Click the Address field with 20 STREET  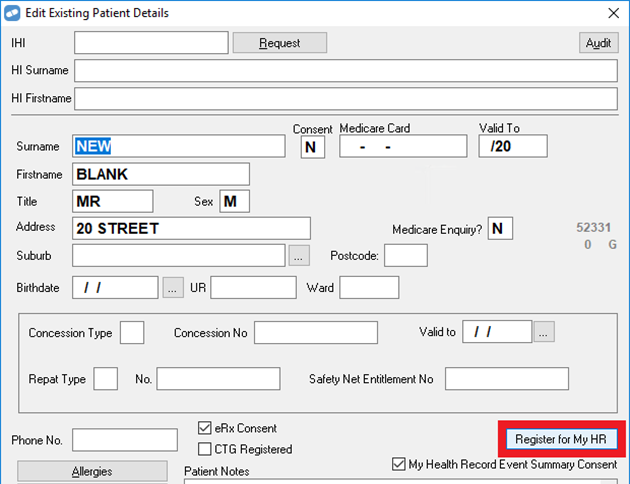click(x=191, y=228)
